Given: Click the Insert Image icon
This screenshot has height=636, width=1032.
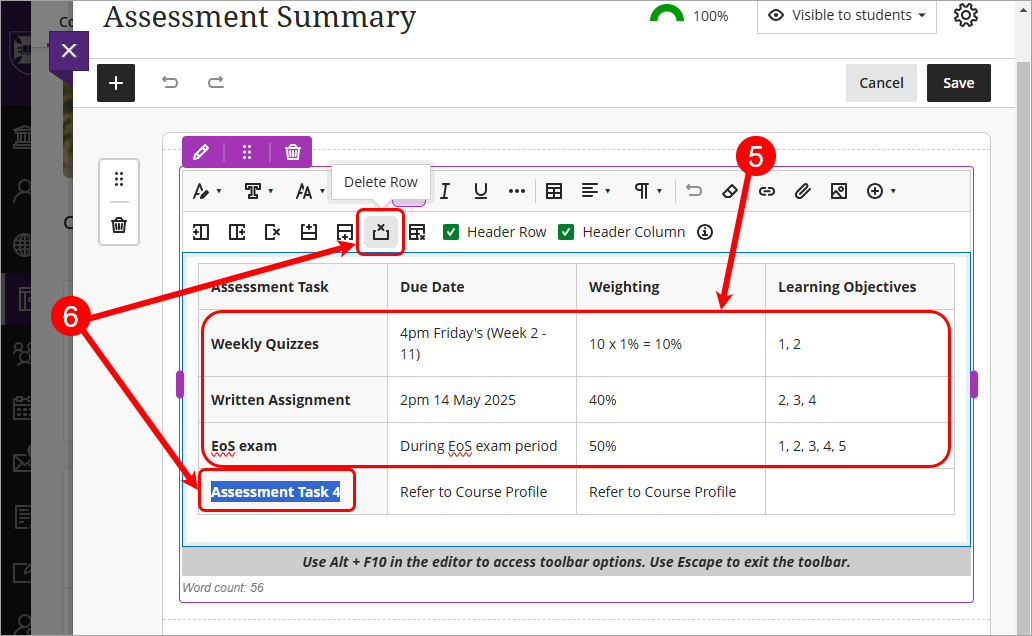Looking at the screenshot, I should [x=839, y=190].
